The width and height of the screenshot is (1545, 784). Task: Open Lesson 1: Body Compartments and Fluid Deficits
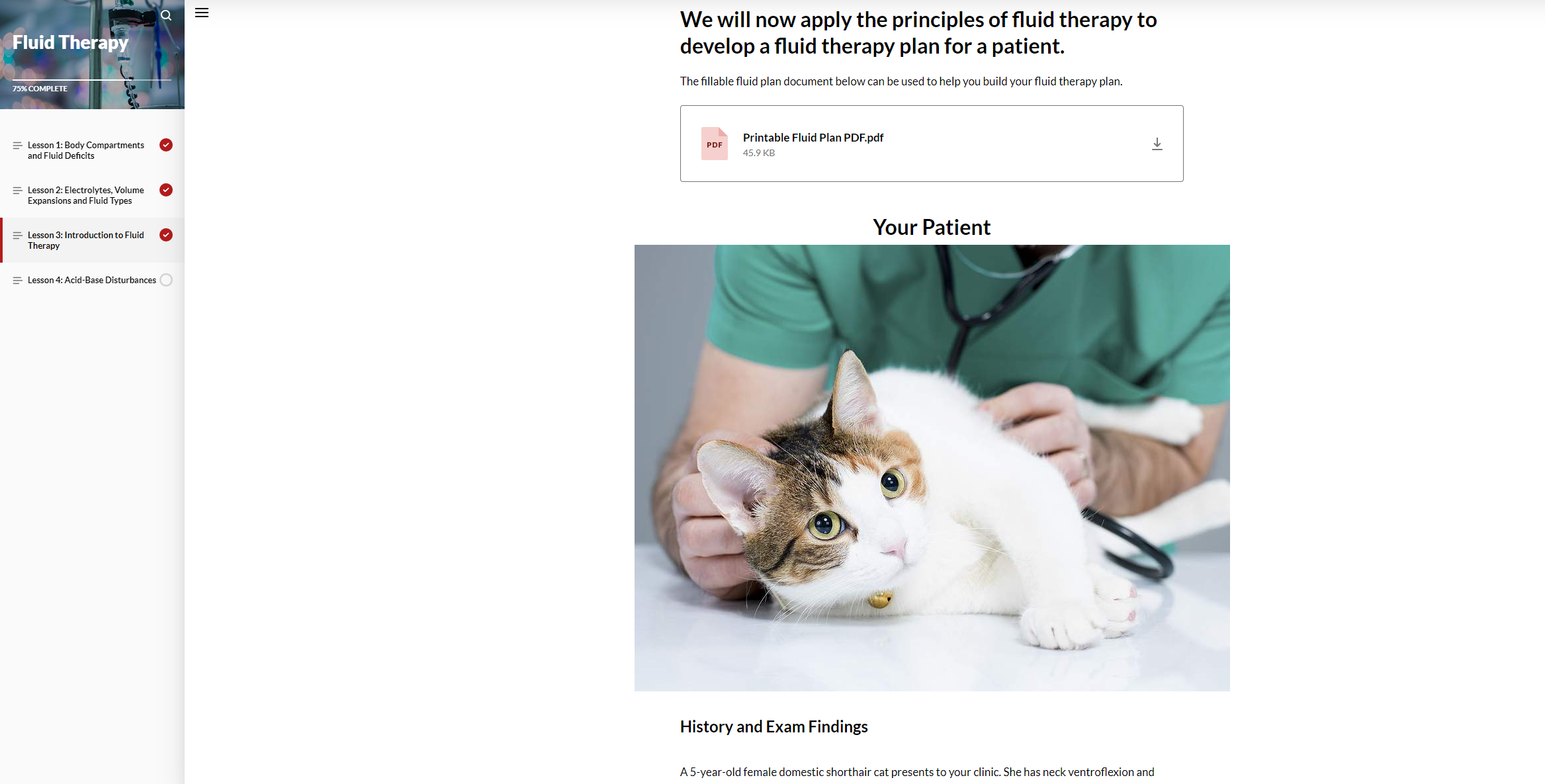(86, 150)
